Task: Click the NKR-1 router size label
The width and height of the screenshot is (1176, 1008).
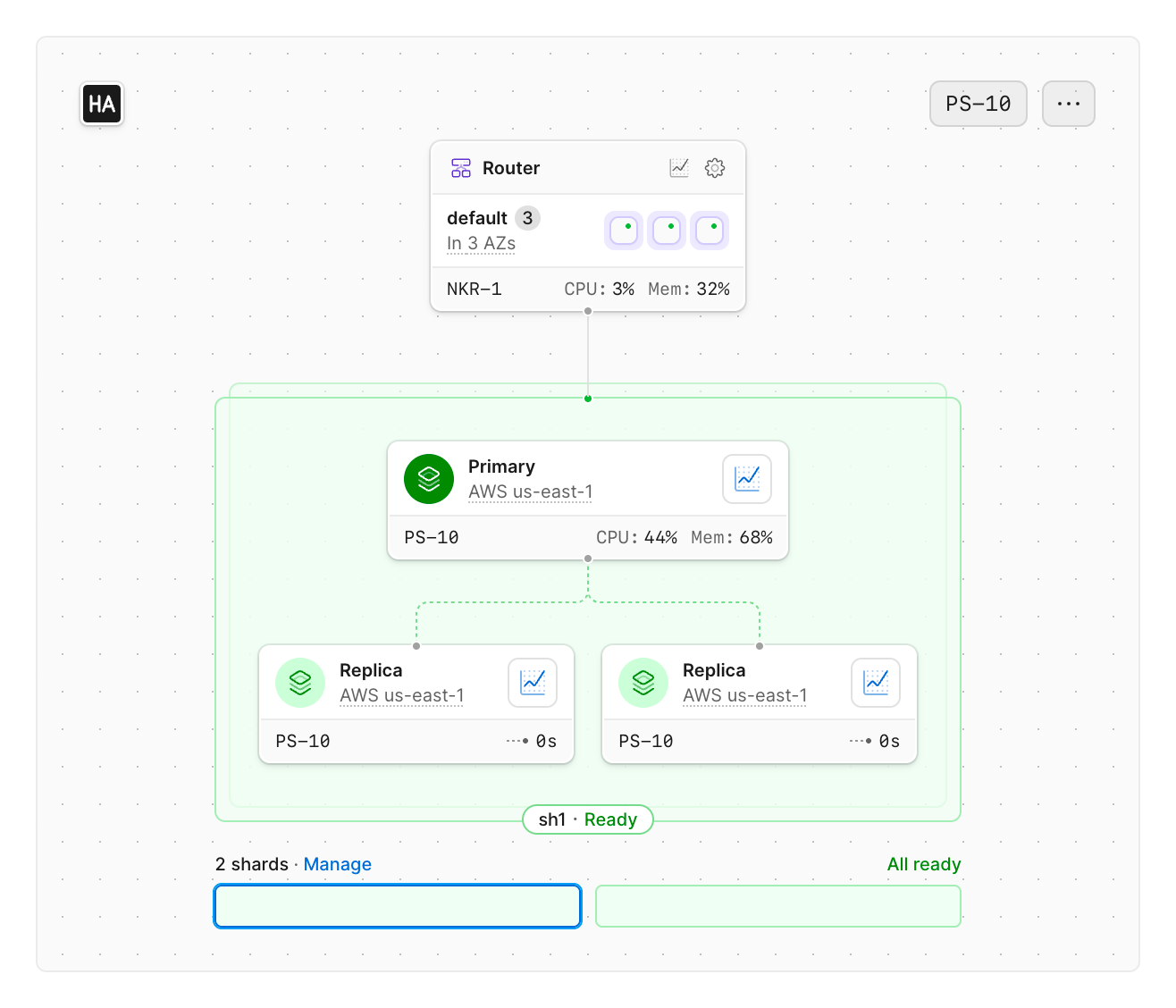Action: (475, 289)
